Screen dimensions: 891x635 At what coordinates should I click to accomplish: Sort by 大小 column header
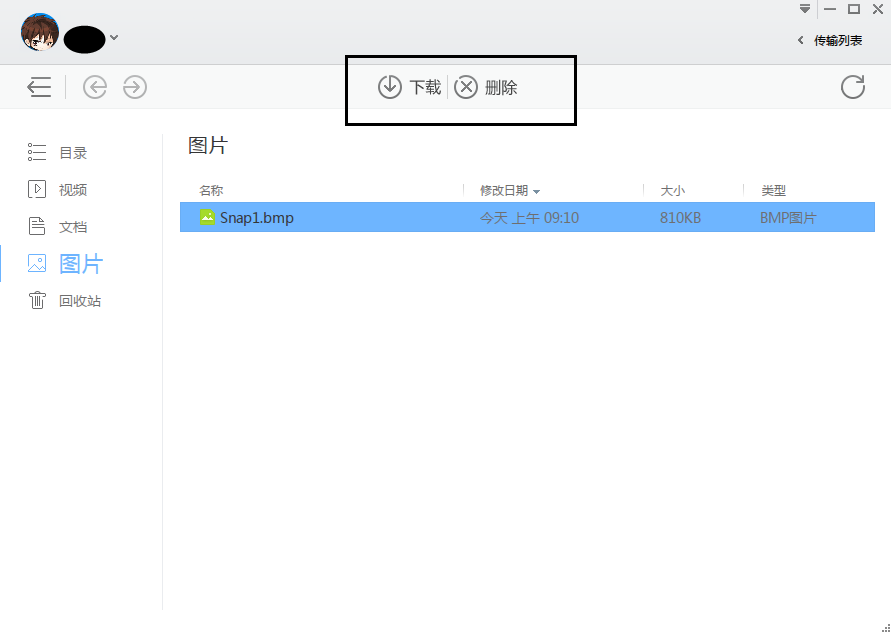pos(672,190)
